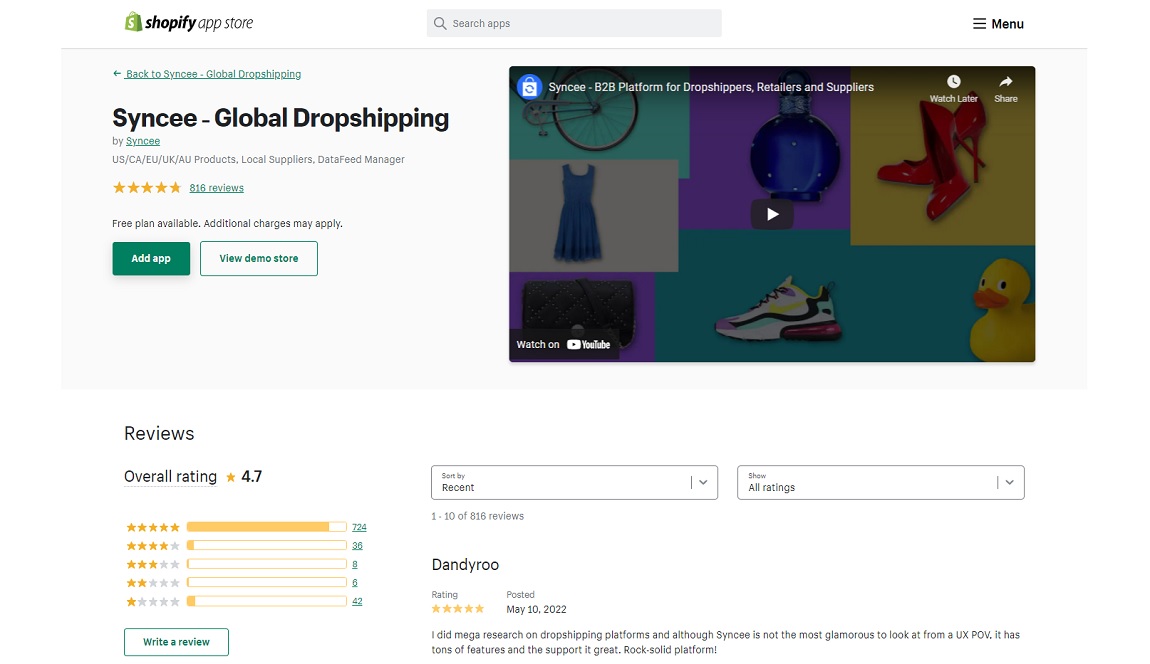Open the Show All ratings dropdown
Viewport: 1150px width, 664px height.
click(x=880, y=482)
